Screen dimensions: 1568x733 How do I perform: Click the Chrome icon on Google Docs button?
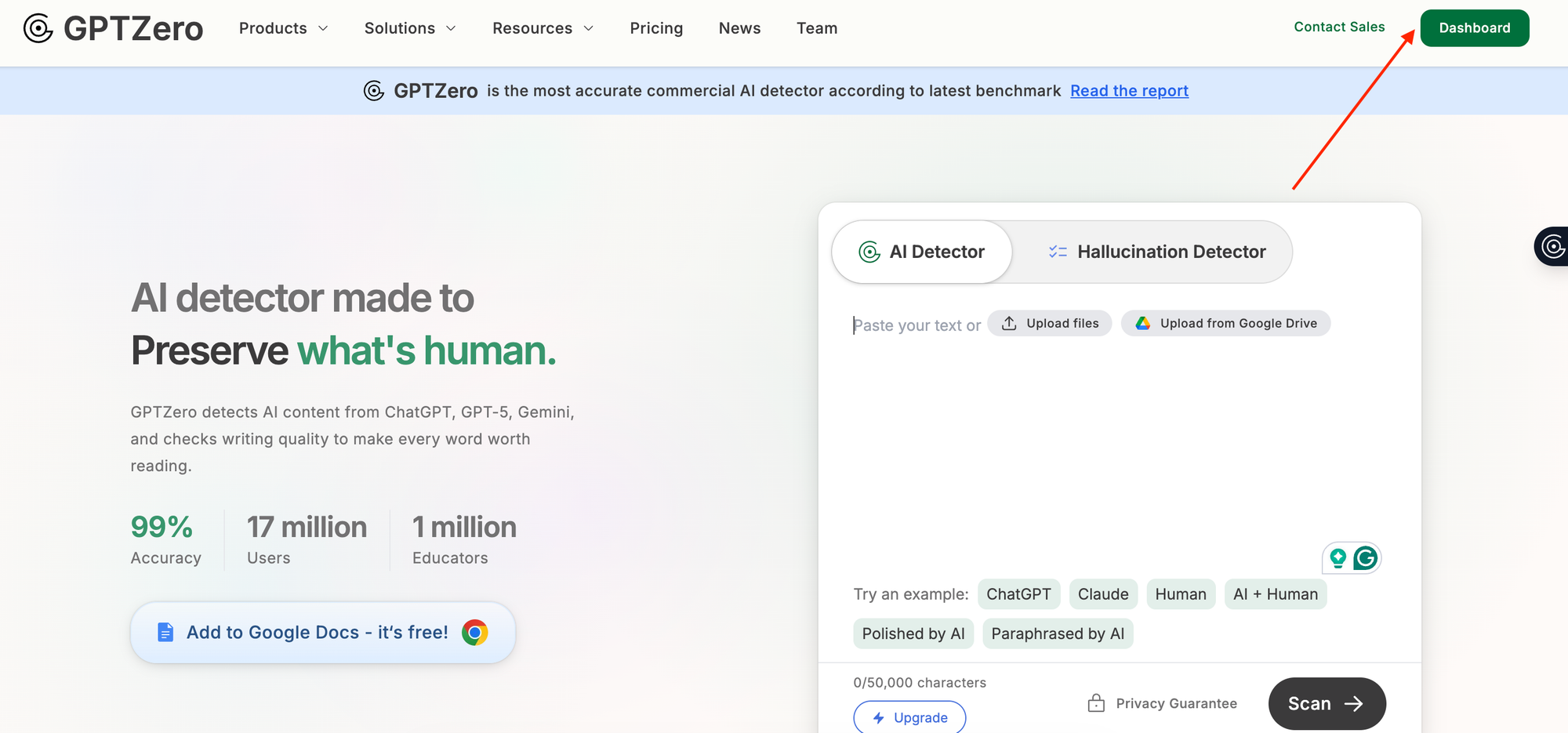(475, 633)
